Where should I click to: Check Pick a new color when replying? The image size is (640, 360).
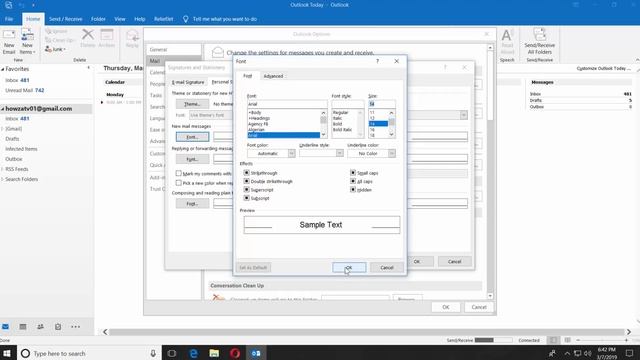[178, 183]
